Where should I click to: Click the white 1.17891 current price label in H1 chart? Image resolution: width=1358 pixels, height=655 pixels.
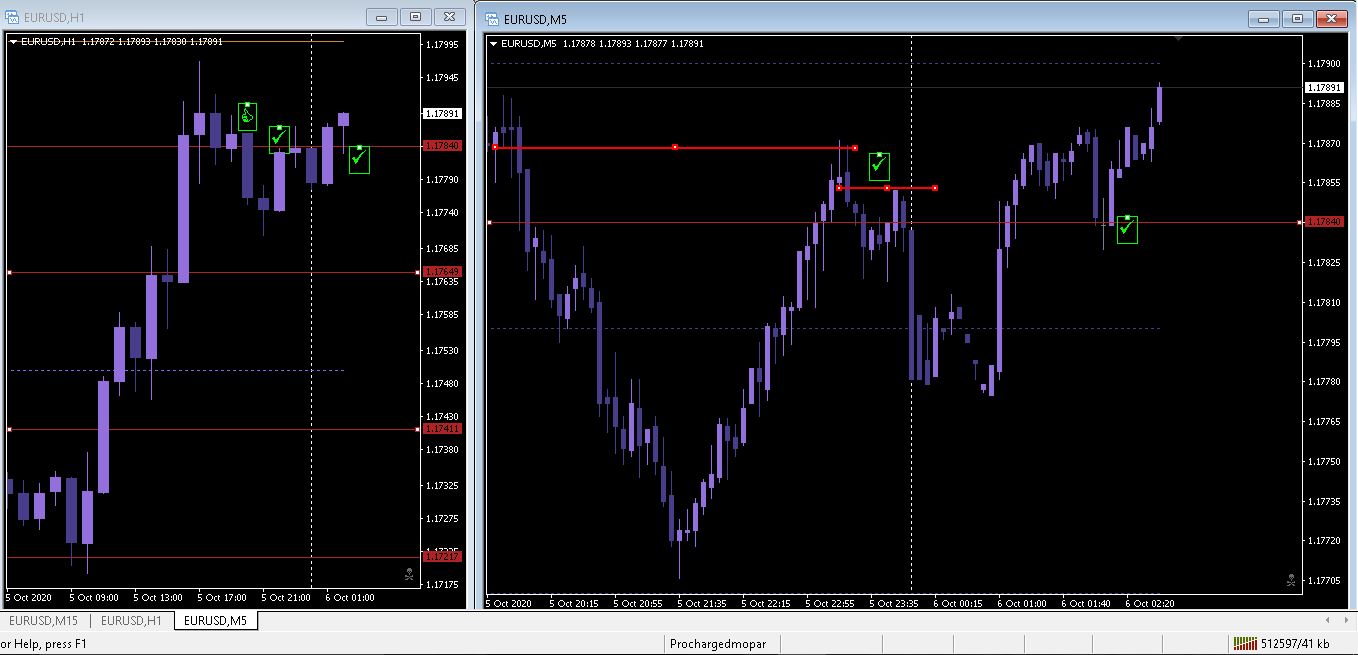(443, 114)
